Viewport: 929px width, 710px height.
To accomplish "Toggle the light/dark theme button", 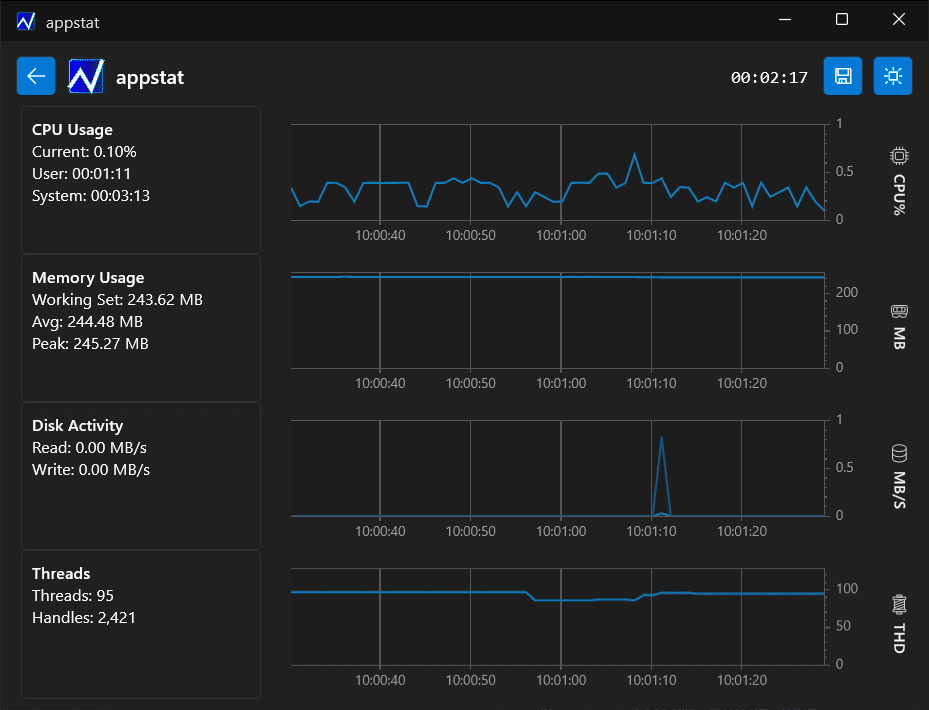I will 892,76.
